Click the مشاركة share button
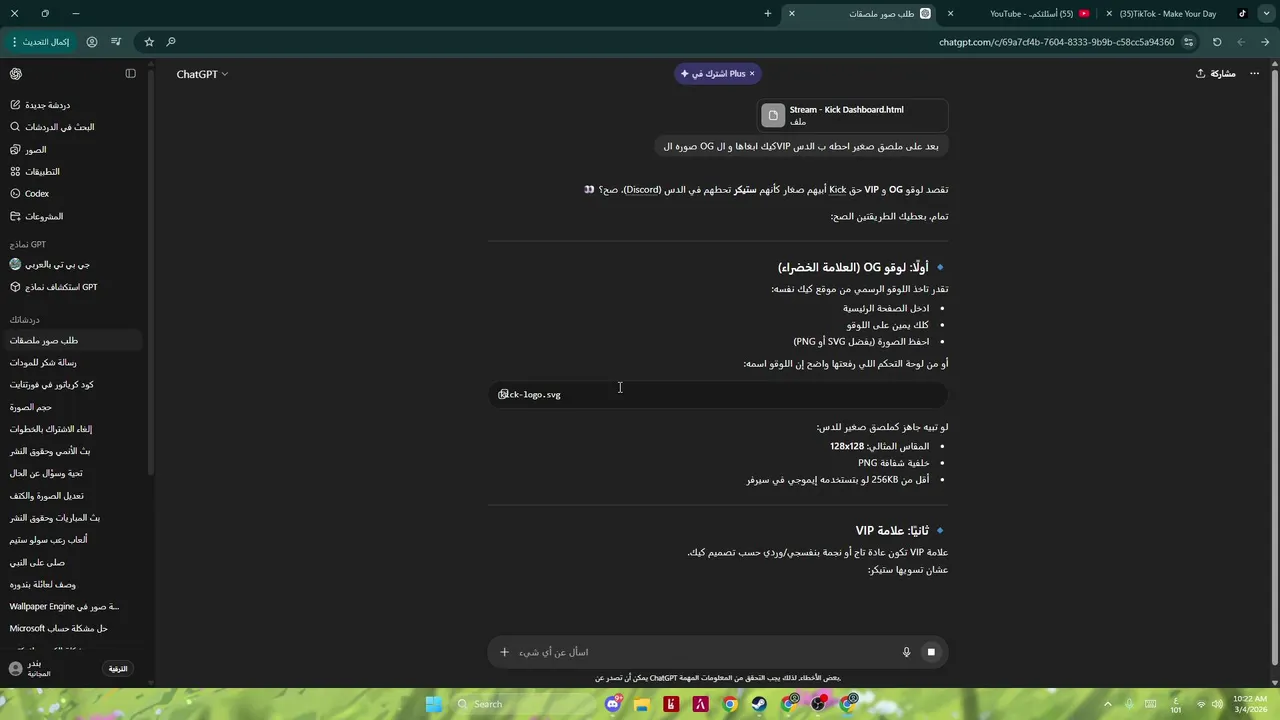 (x=1216, y=74)
